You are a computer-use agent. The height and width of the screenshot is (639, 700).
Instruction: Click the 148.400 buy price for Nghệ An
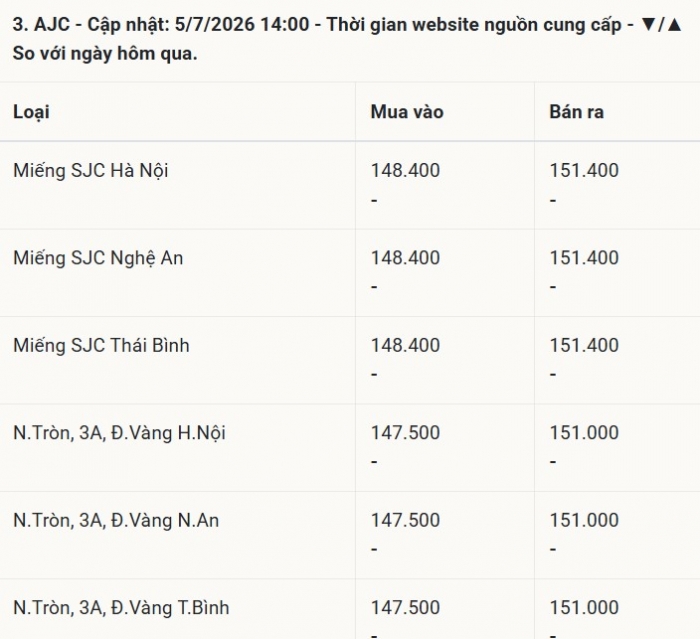[x=405, y=258]
